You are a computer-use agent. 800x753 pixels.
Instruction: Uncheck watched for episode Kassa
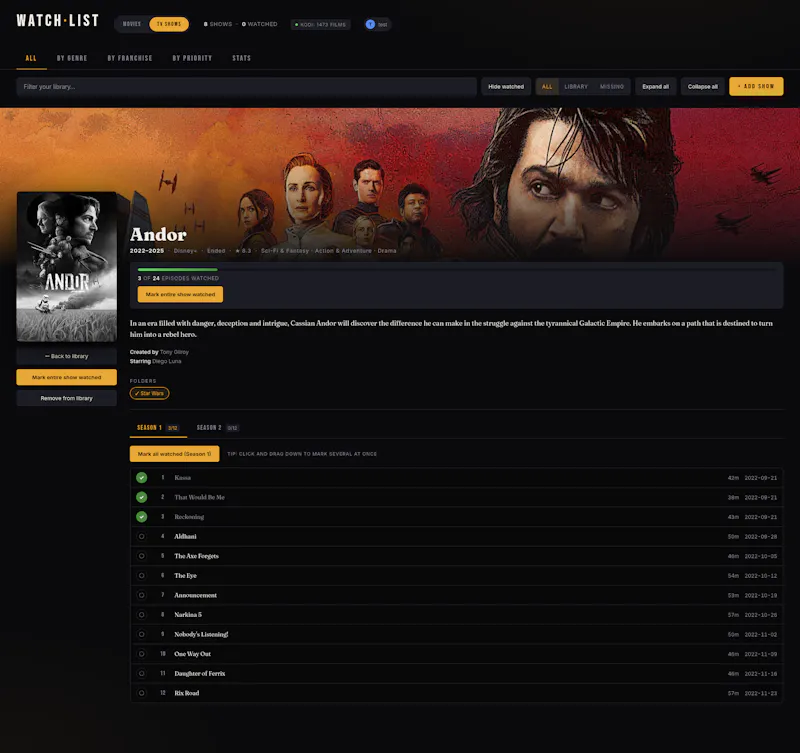[x=142, y=478]
